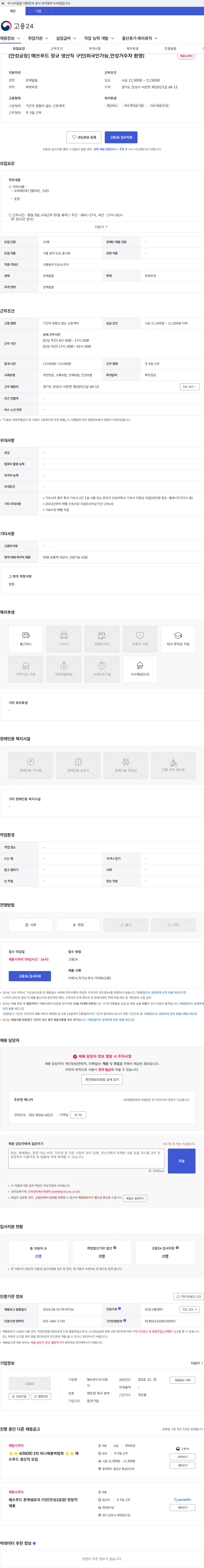Select the 우대사항 section tab
Viewport: 204px width, 1568px height.
(x=95, y=49)
